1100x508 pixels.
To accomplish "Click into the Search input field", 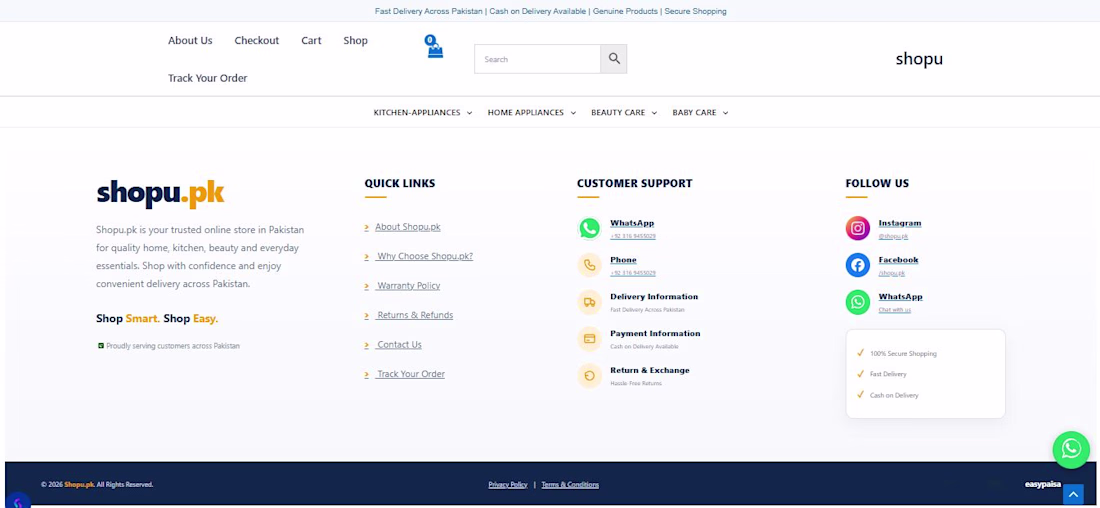I will coord(537,59).
